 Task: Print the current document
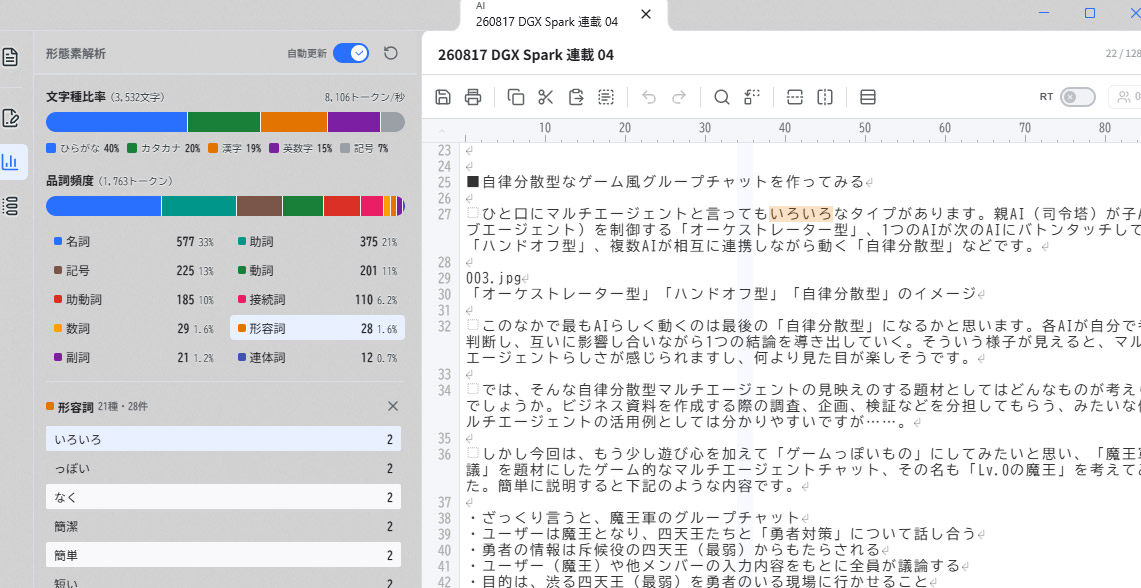[473, 97]
